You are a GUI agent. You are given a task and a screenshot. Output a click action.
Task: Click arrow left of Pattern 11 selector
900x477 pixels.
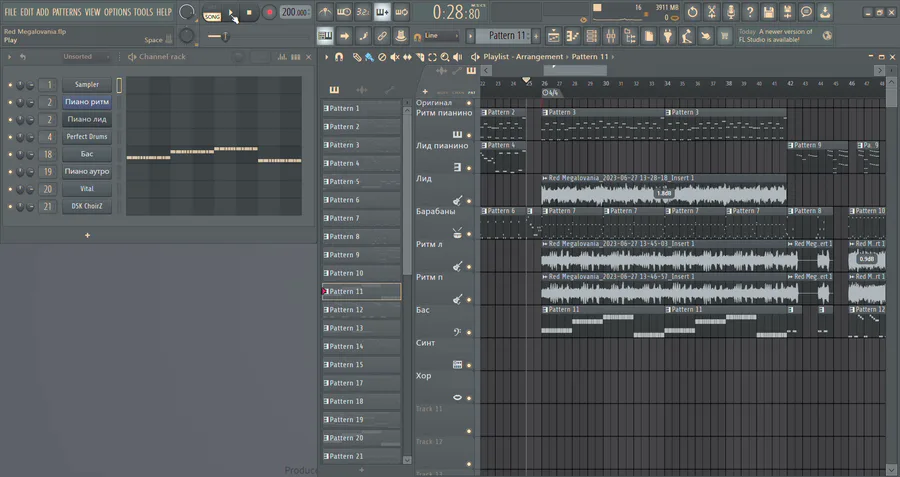pyautogui.click(x=470, y=36)
